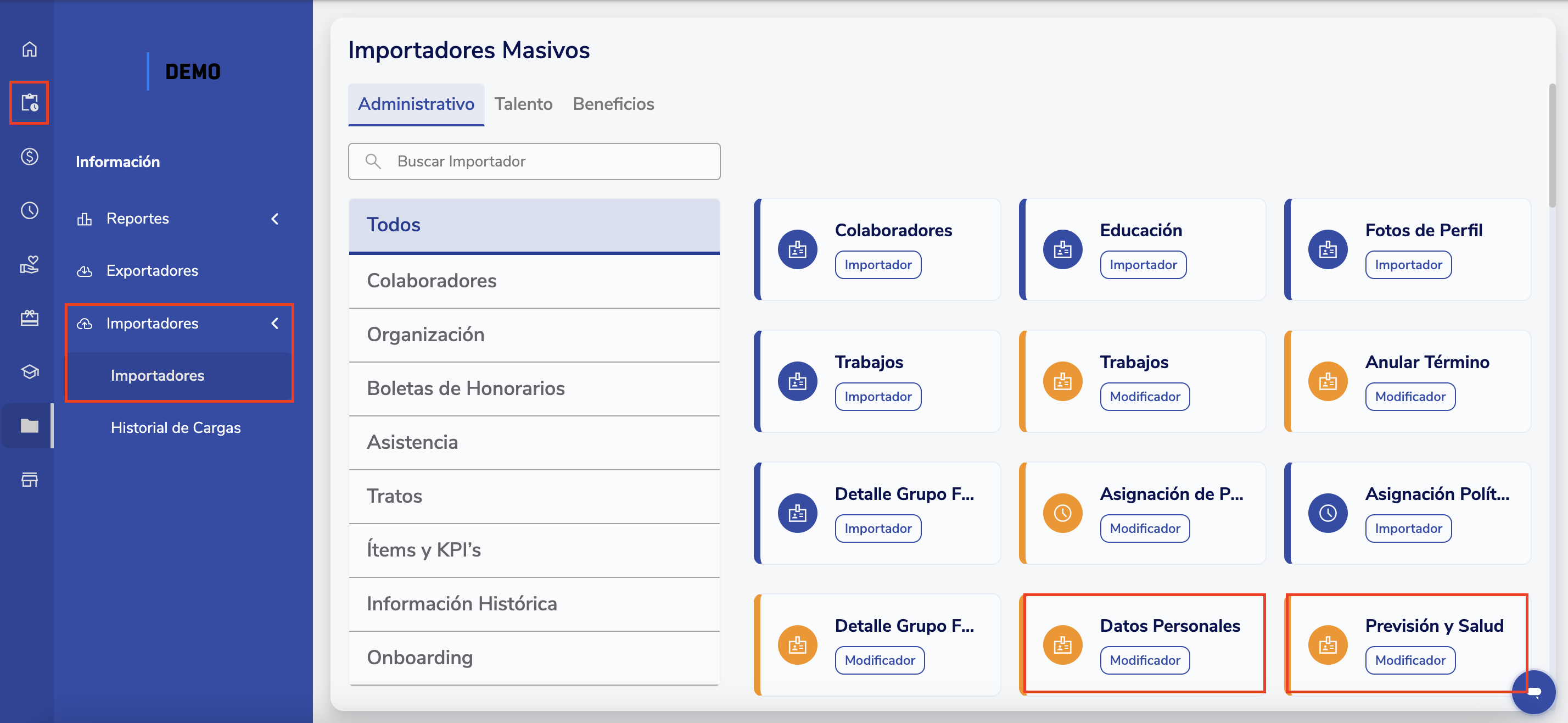Open the chat bubble widget

click(x=1533, y=692)
